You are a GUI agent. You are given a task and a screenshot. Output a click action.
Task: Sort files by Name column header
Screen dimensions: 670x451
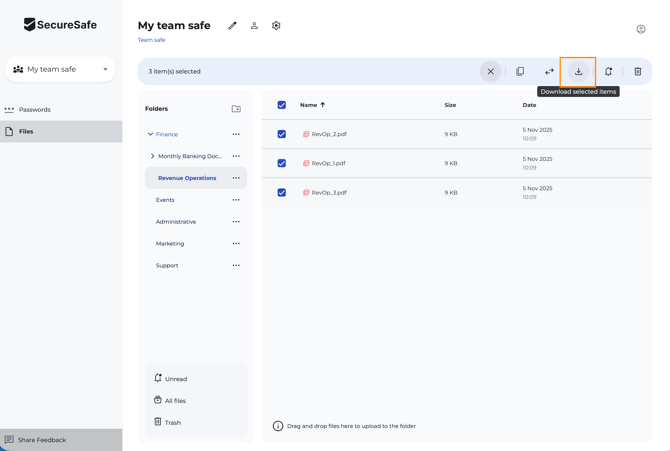coord(309,105)
